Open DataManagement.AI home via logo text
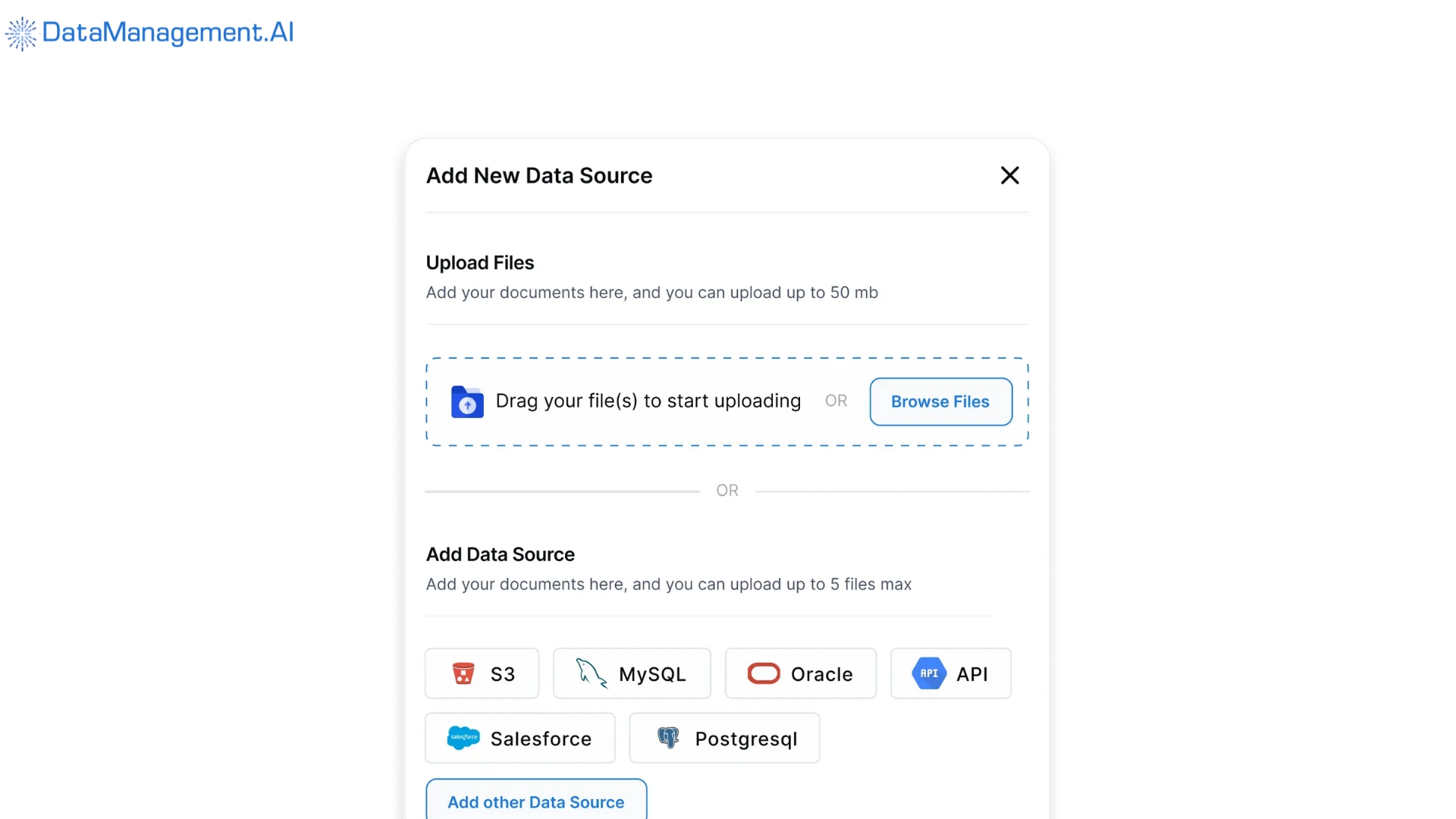The width and height of the screenshot is (1456, 819). (x=167, y=33)
